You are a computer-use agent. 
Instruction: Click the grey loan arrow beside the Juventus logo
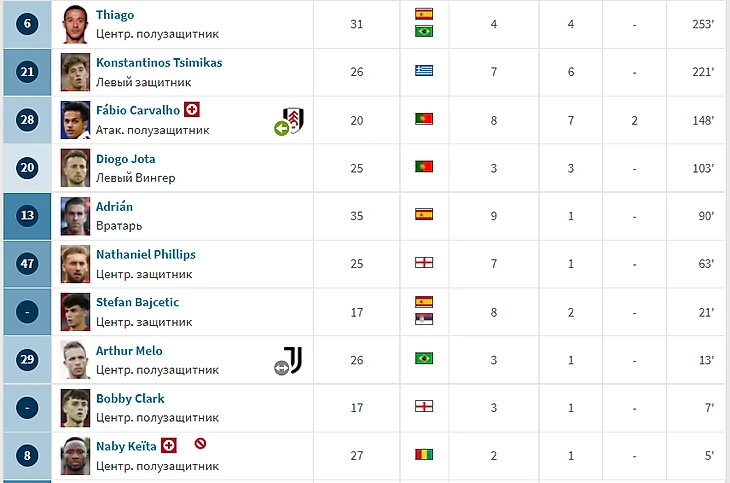pos(281,368)
